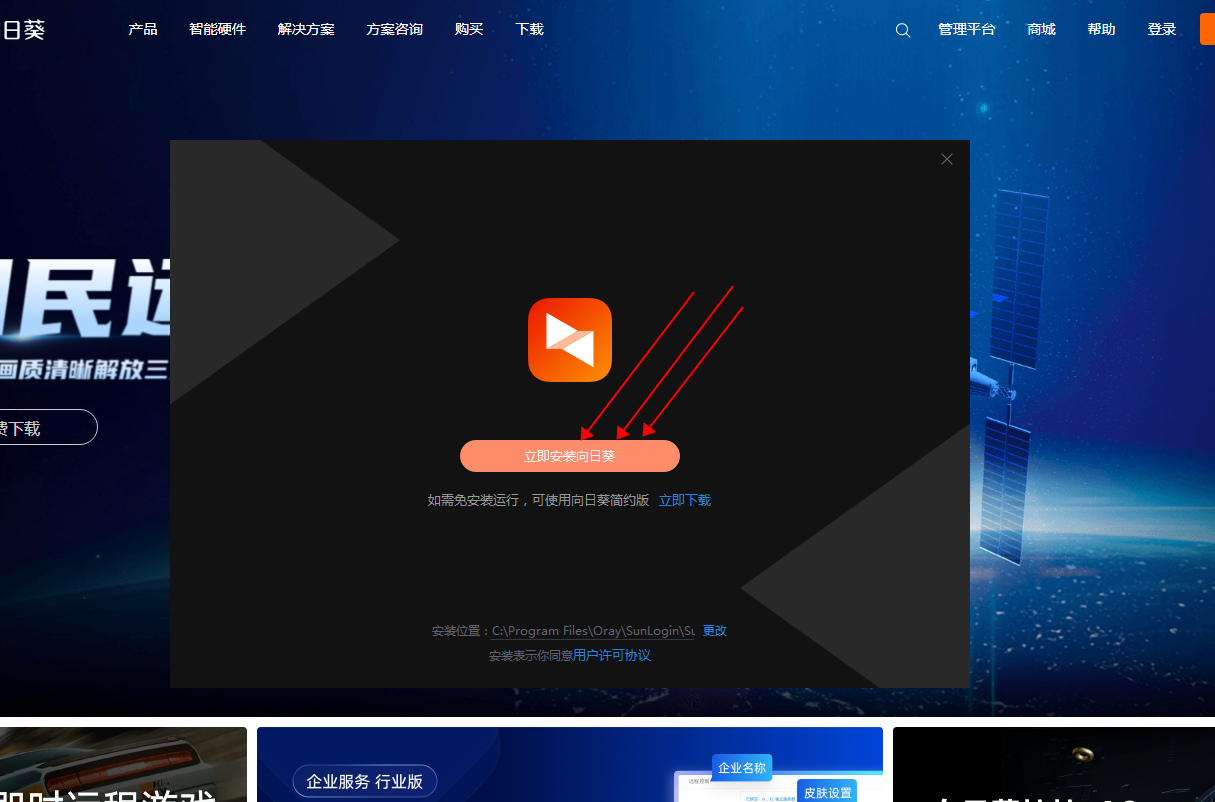Click the 企业名称 tag on the card
This screenshot has width=1215, height=802.
coord(742,768)
